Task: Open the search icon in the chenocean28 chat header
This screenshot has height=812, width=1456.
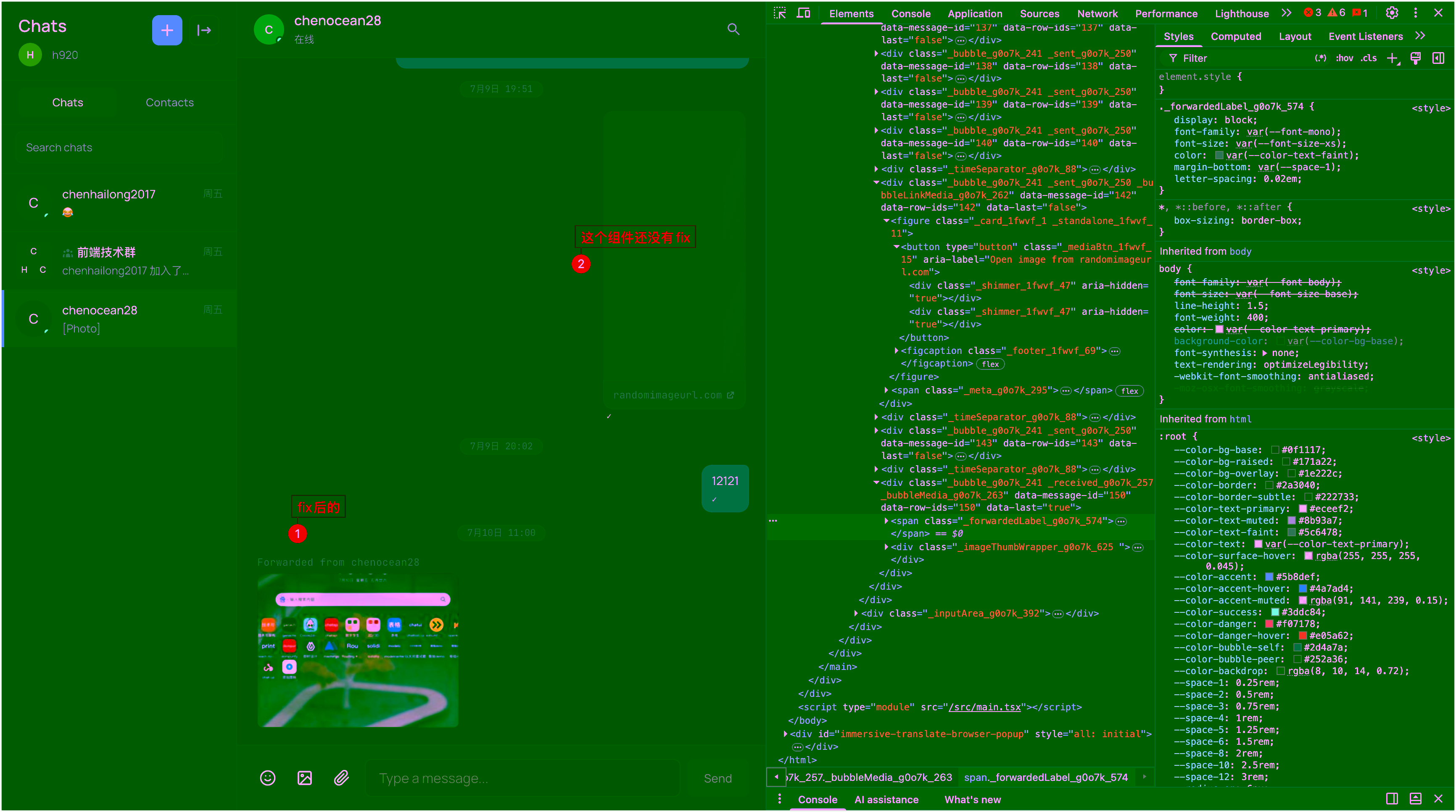Action: pyautogui.click(x=733, y=29)
